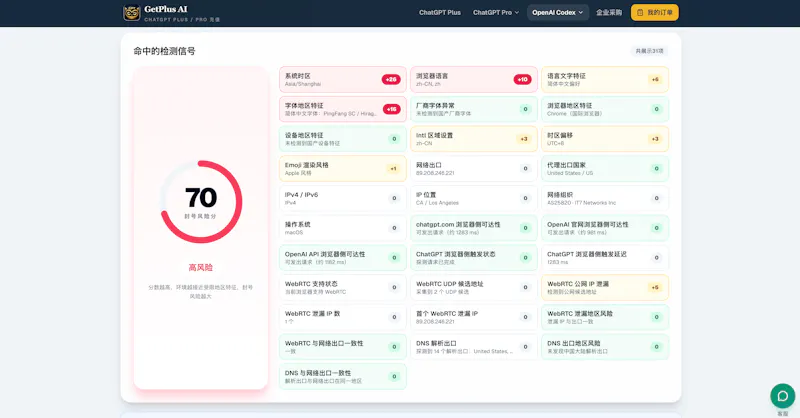Select the 系统时区 Asia/Shanghai card
Image resolution: width=800 pixels, height=418 pixels.
click(343, 80)
